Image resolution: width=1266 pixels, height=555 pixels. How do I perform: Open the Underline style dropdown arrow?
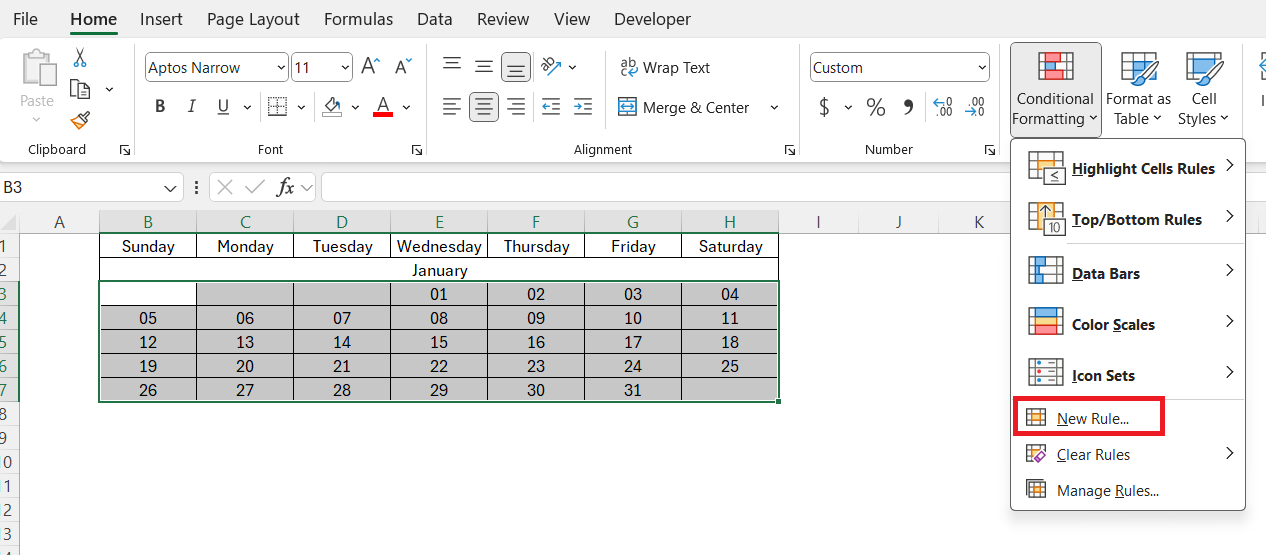coord(246,107)
